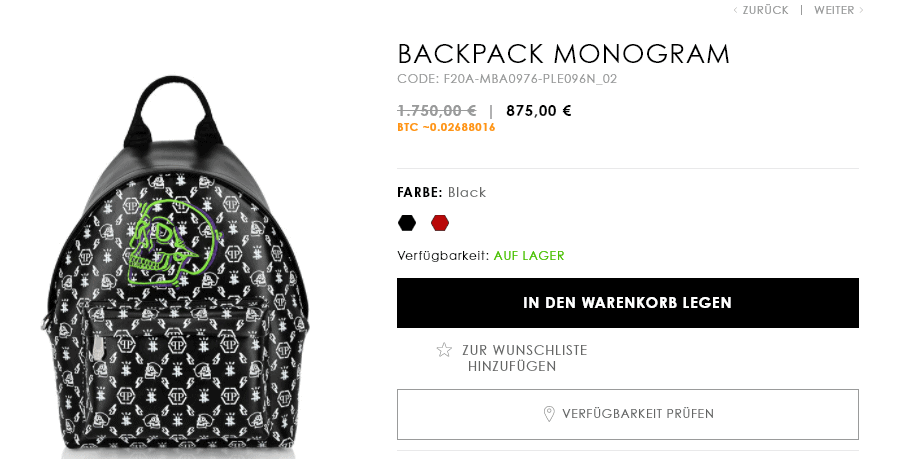Click the wishlist star icon
The width and height of the screenshot is (917, 459).
tap(444, 350)
